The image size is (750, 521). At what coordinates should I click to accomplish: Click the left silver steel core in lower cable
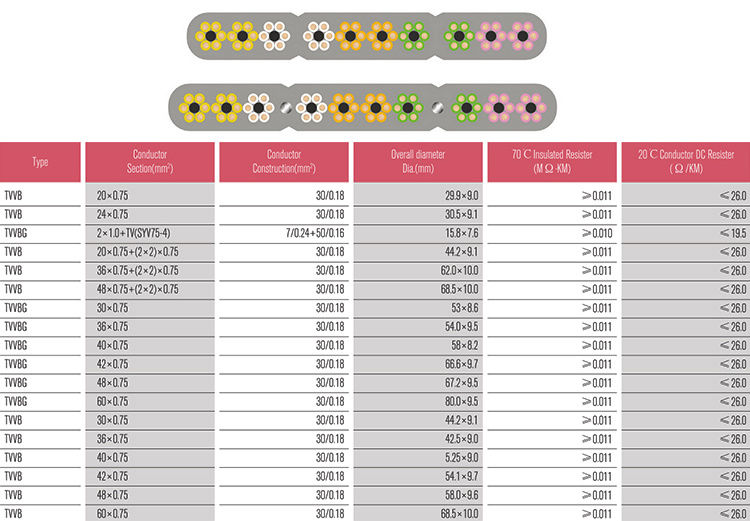(285, 105)
